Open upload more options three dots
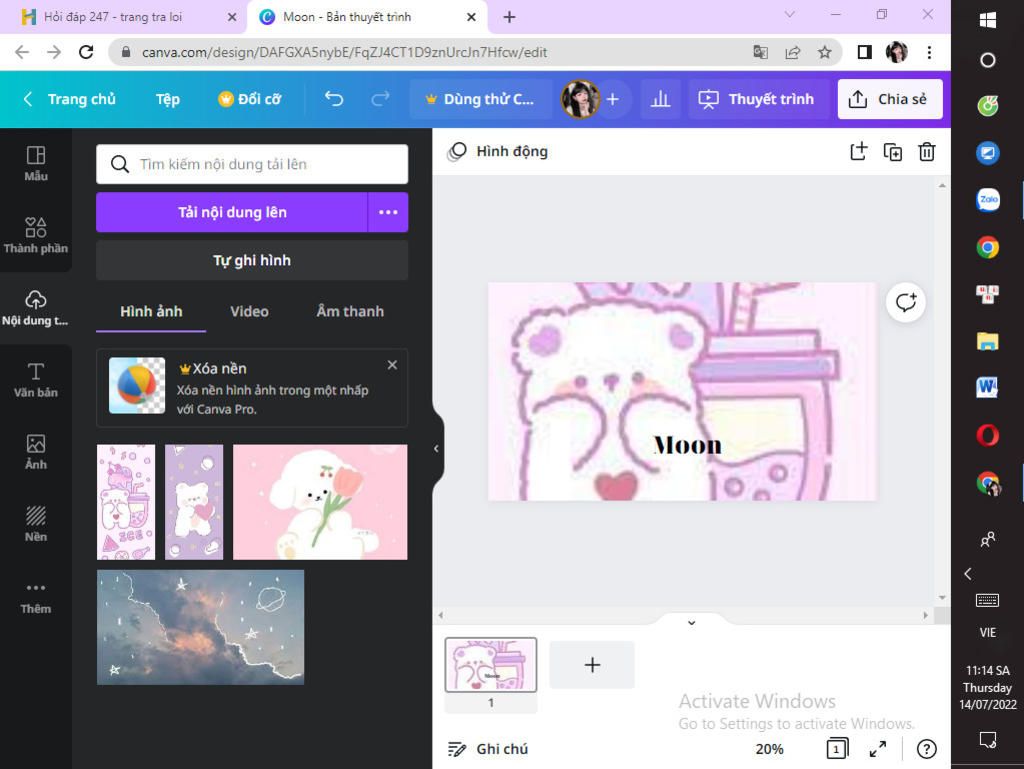This screenshot has height=769, width=1024. [388, 212]
